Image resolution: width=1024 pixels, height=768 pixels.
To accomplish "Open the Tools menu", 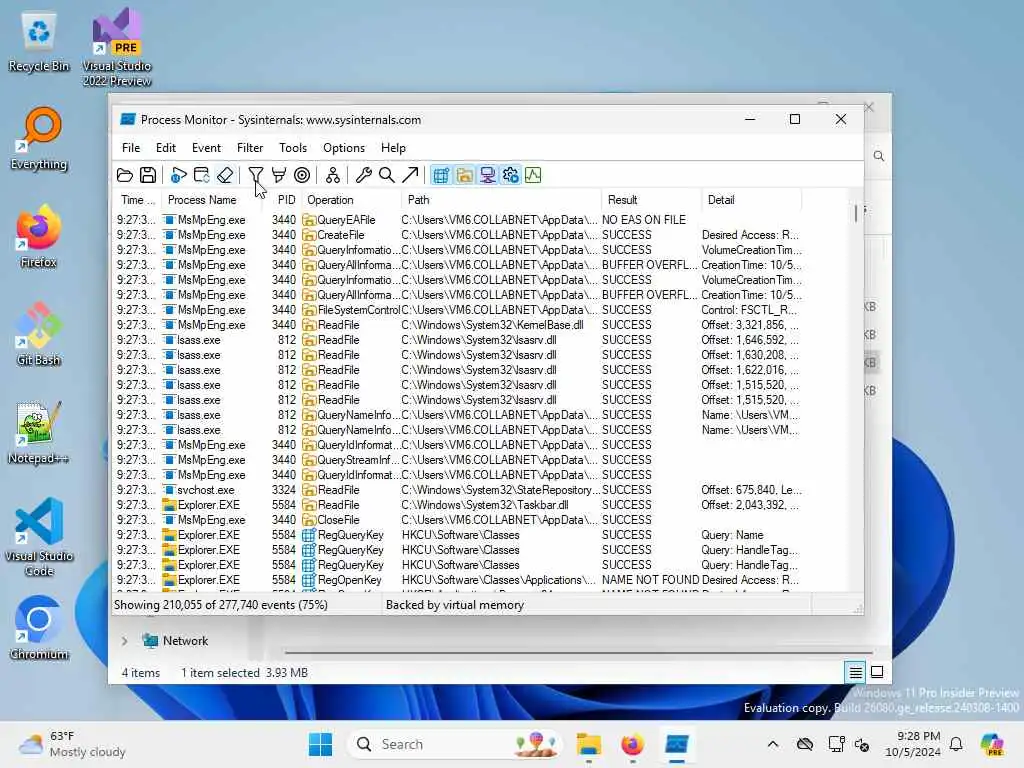I will point(293,148).
